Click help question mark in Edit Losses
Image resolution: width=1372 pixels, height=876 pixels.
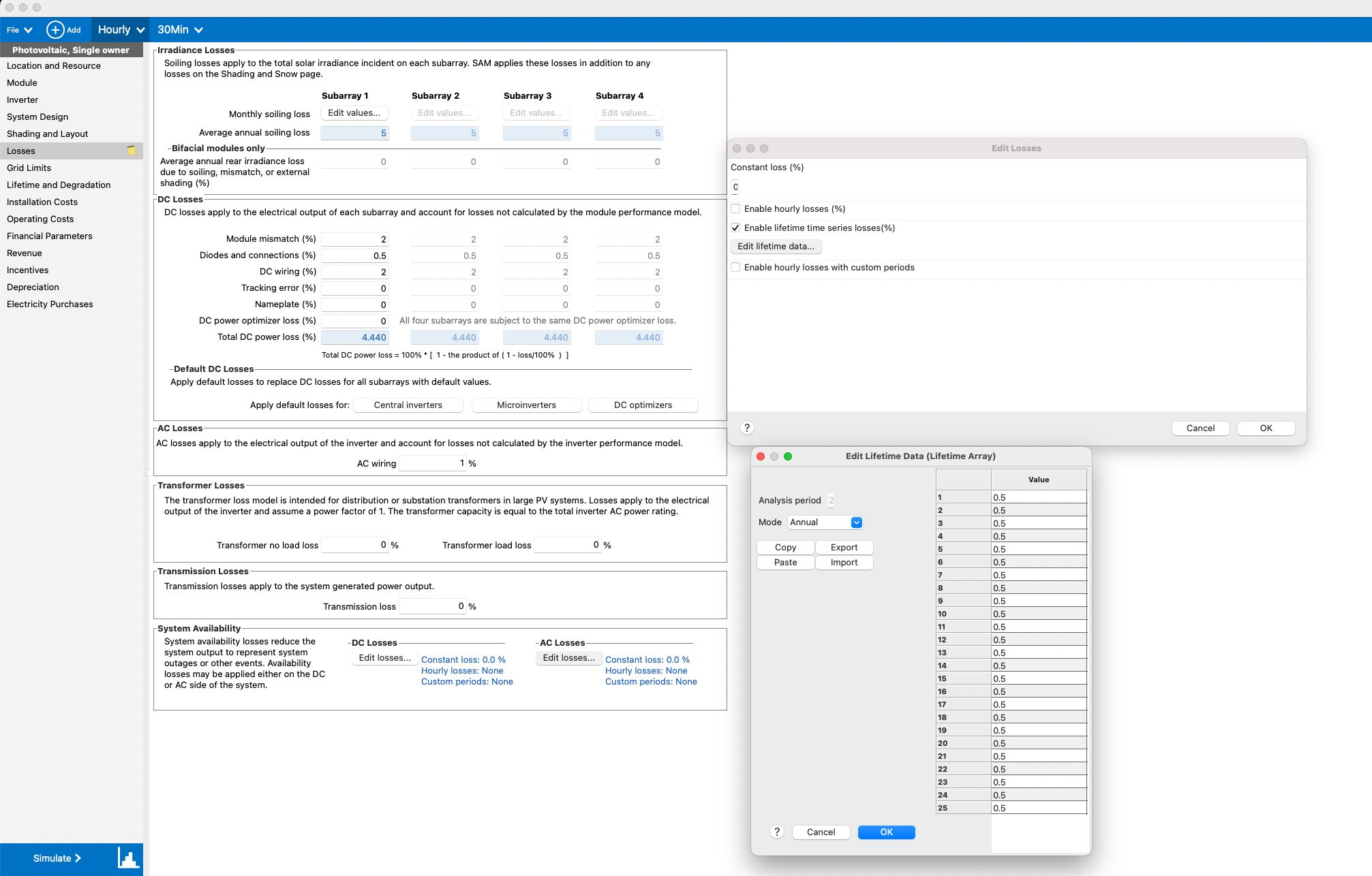[747, 428]
